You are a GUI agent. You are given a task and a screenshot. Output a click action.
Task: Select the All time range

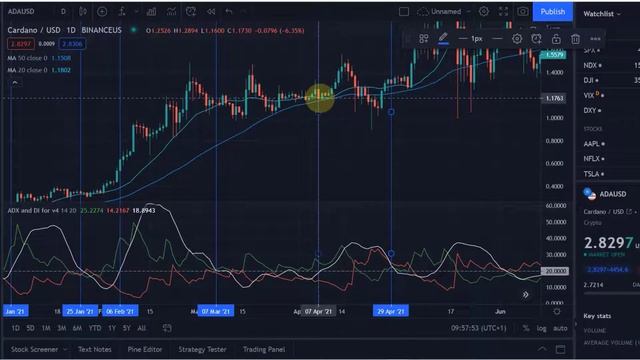[142, 328]
